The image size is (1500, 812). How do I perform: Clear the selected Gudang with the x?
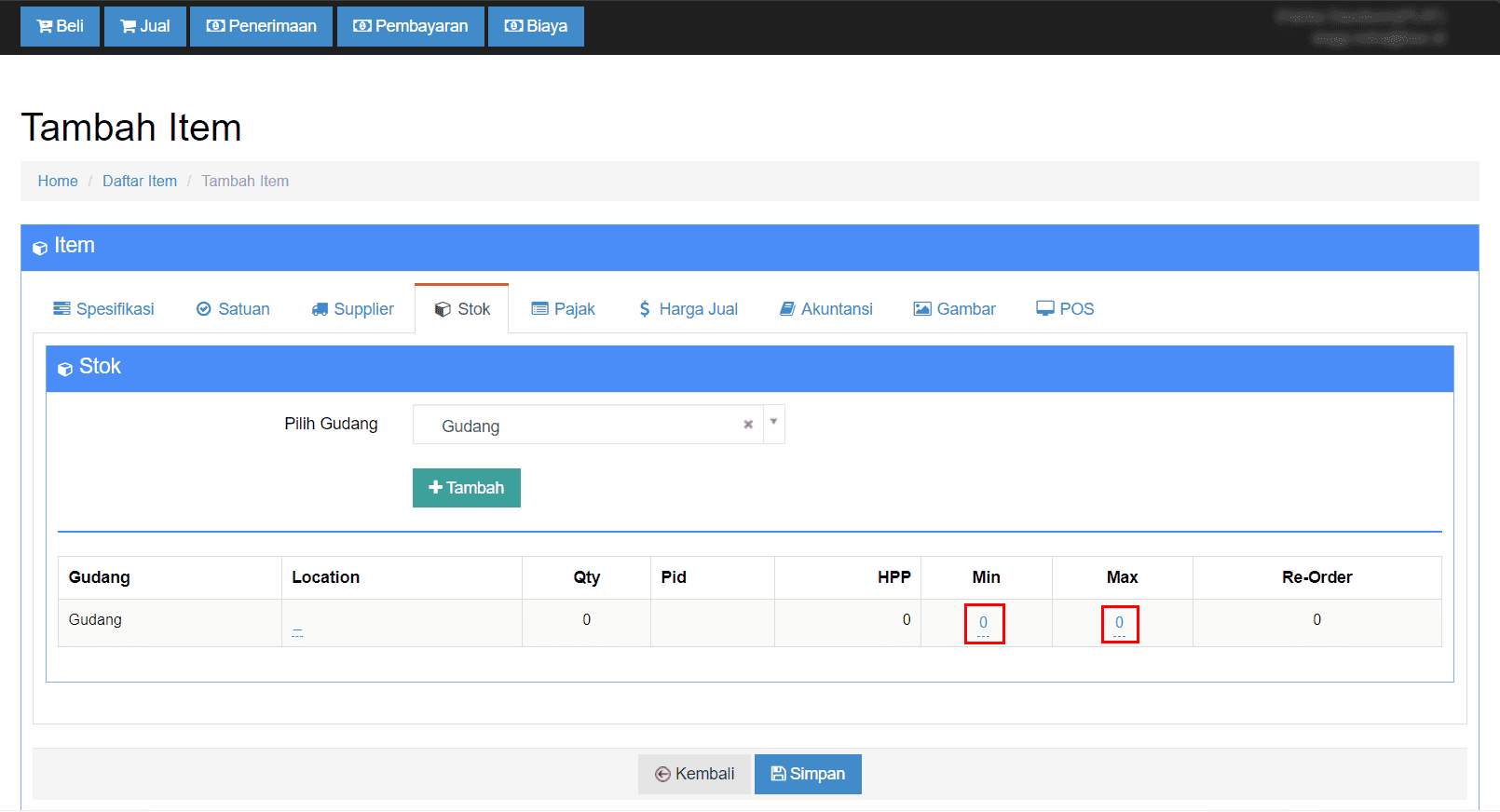pos(748,425)
